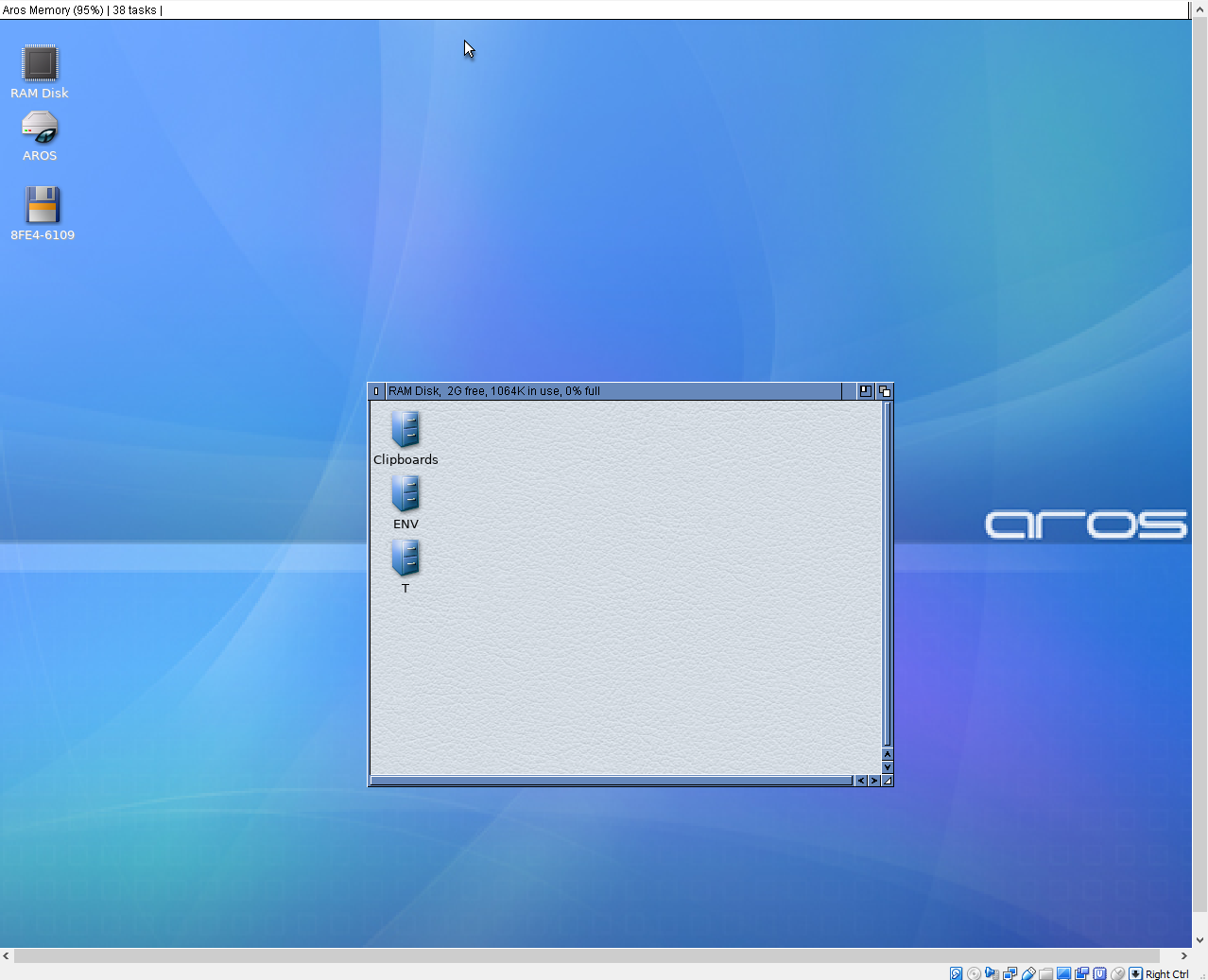This screenshot has width=1208, height=980.
Task: Click the Right Ctrl host key label
Action: pos(1166,974)
